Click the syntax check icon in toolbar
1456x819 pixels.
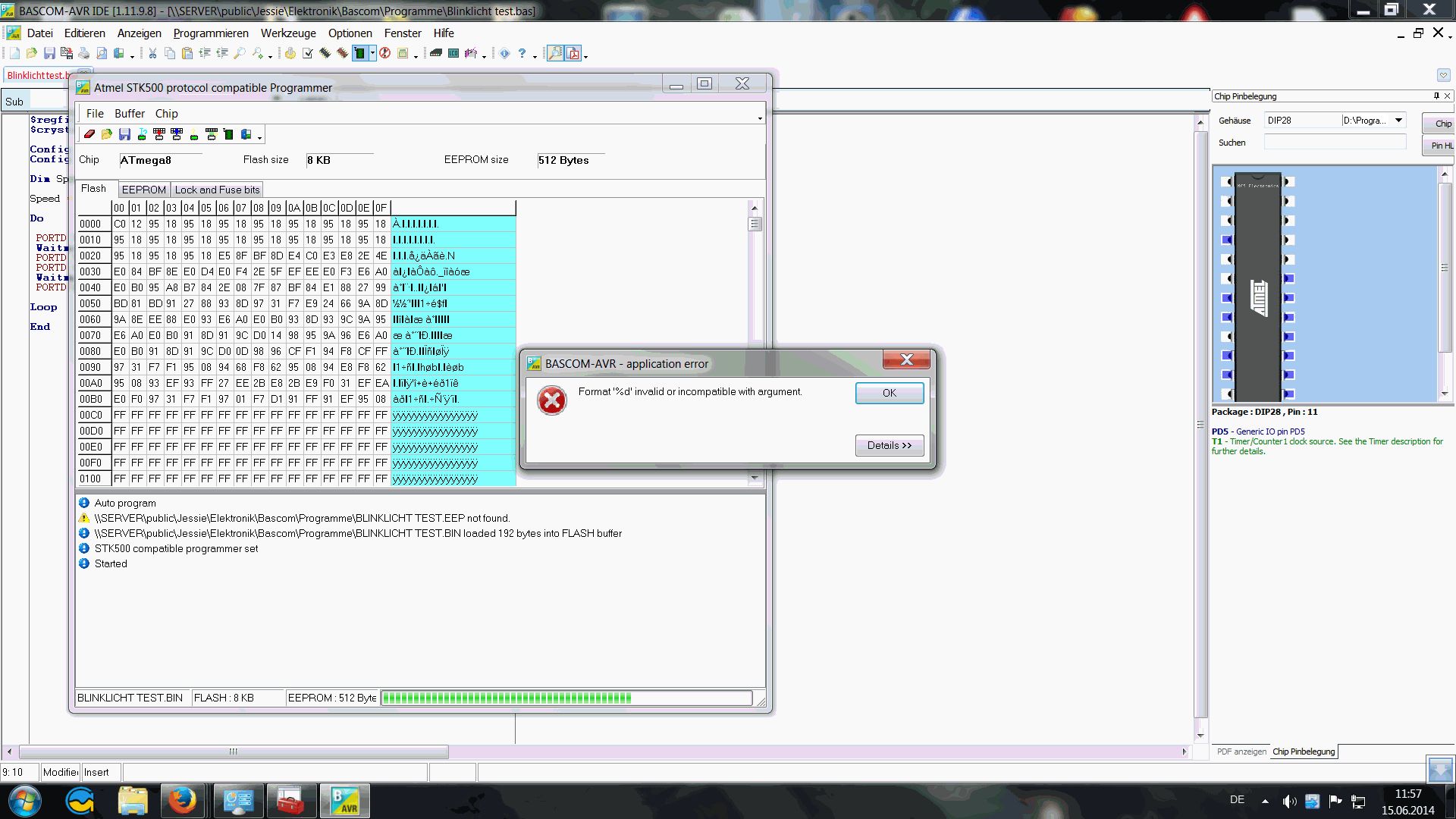coord(308,53)
